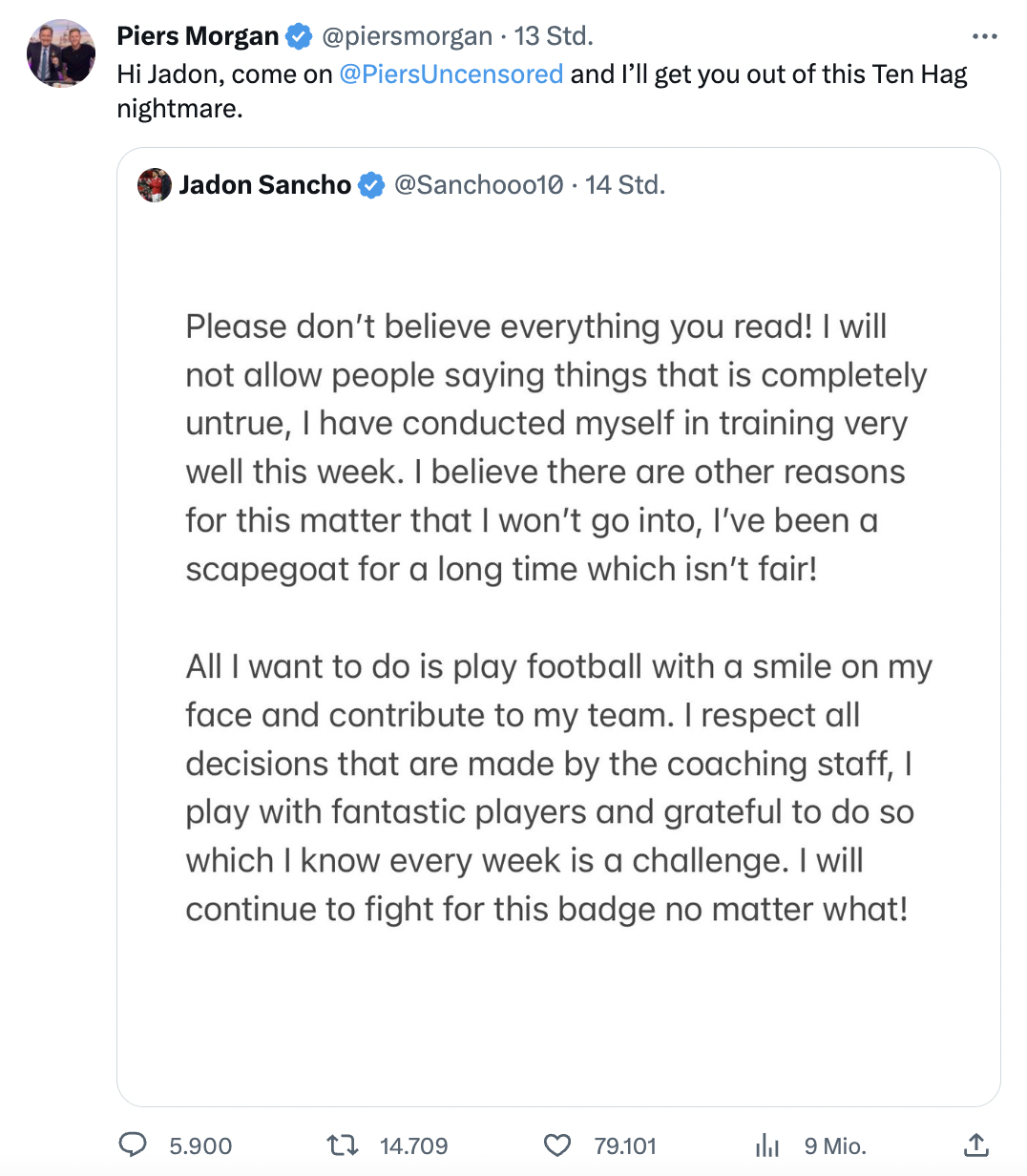Click the 14.709 retweet count

tap(413, 1145)
